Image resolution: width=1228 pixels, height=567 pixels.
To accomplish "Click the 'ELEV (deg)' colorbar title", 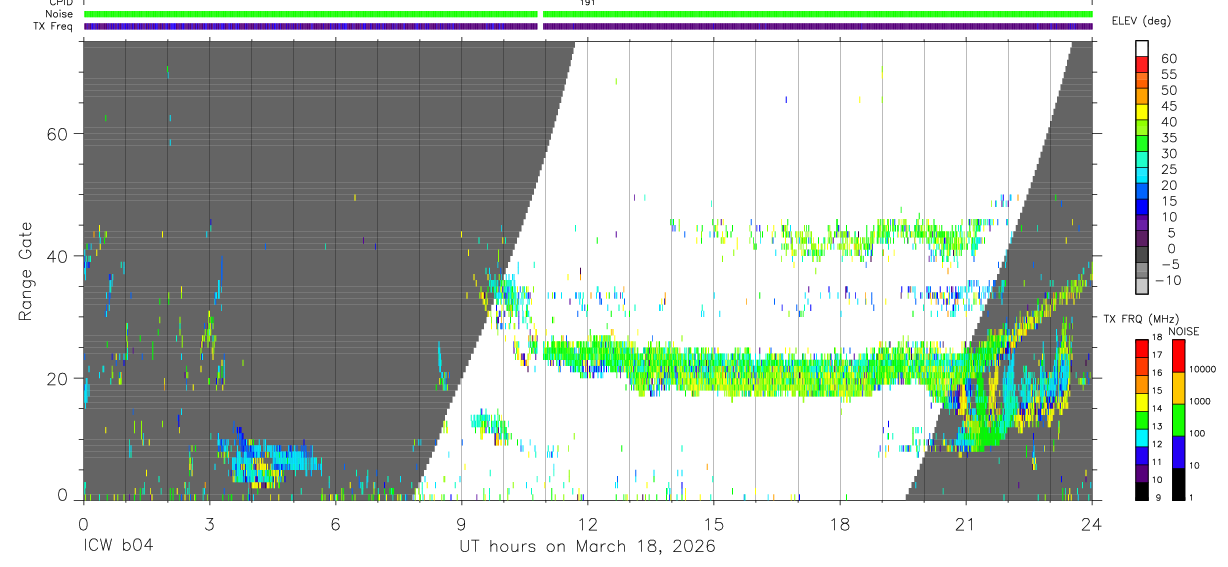I will (1143, 21).
